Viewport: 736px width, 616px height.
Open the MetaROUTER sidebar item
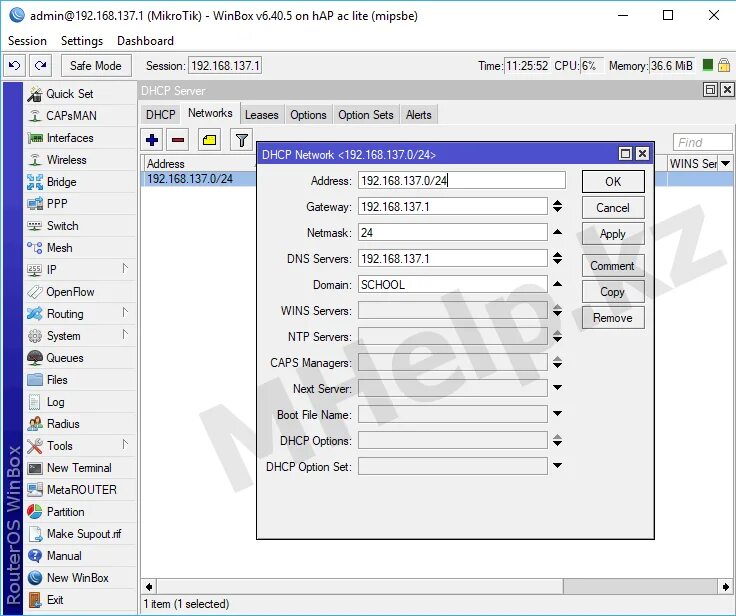pos(82,490)
